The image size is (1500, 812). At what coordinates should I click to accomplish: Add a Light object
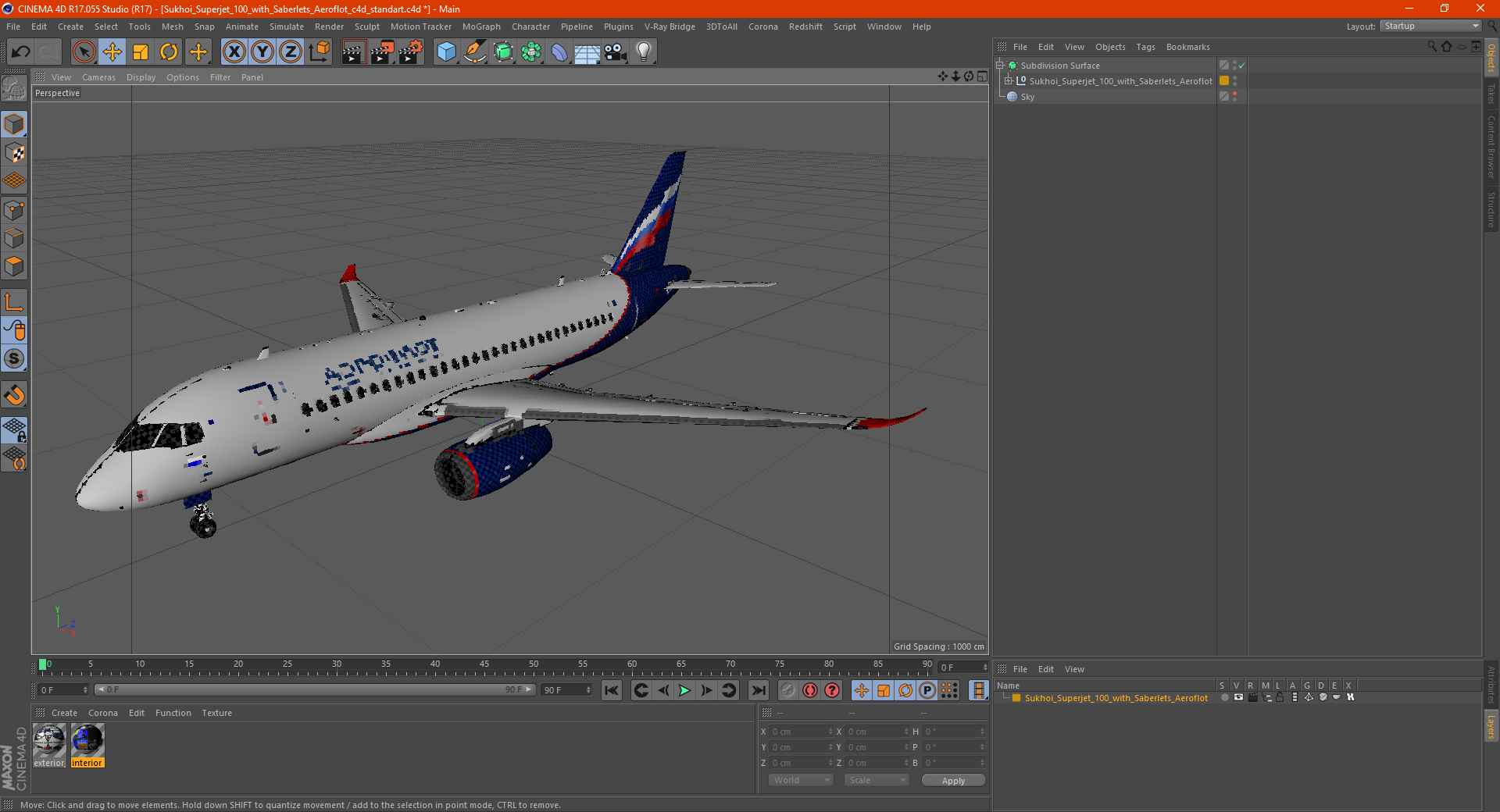point(643,52)
